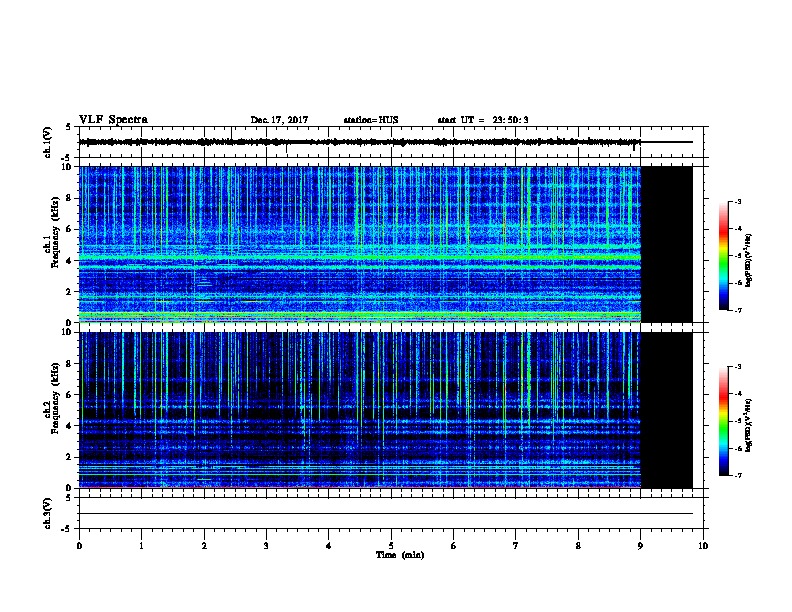Click the ch.1 waveform trace panel
The height and width of the screenshot is (612, 792).
tap(391, 142)
